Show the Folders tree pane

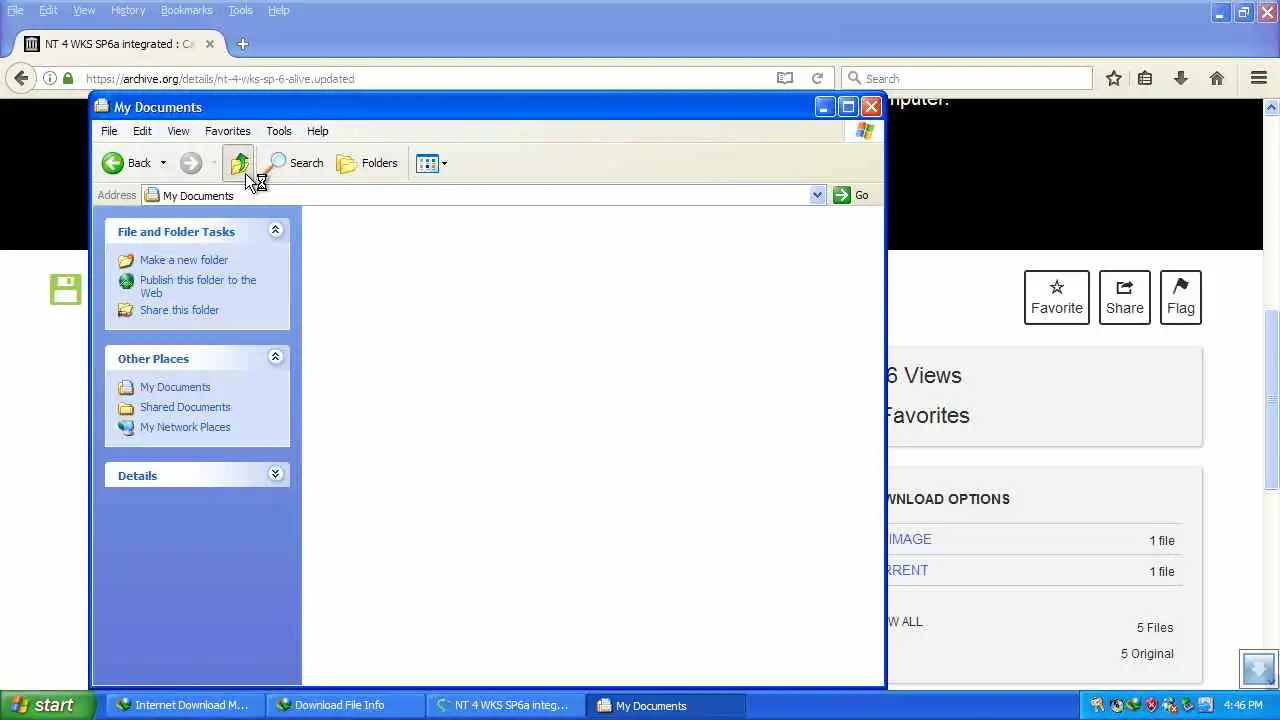pyautogui.click(x=367, y=163)
